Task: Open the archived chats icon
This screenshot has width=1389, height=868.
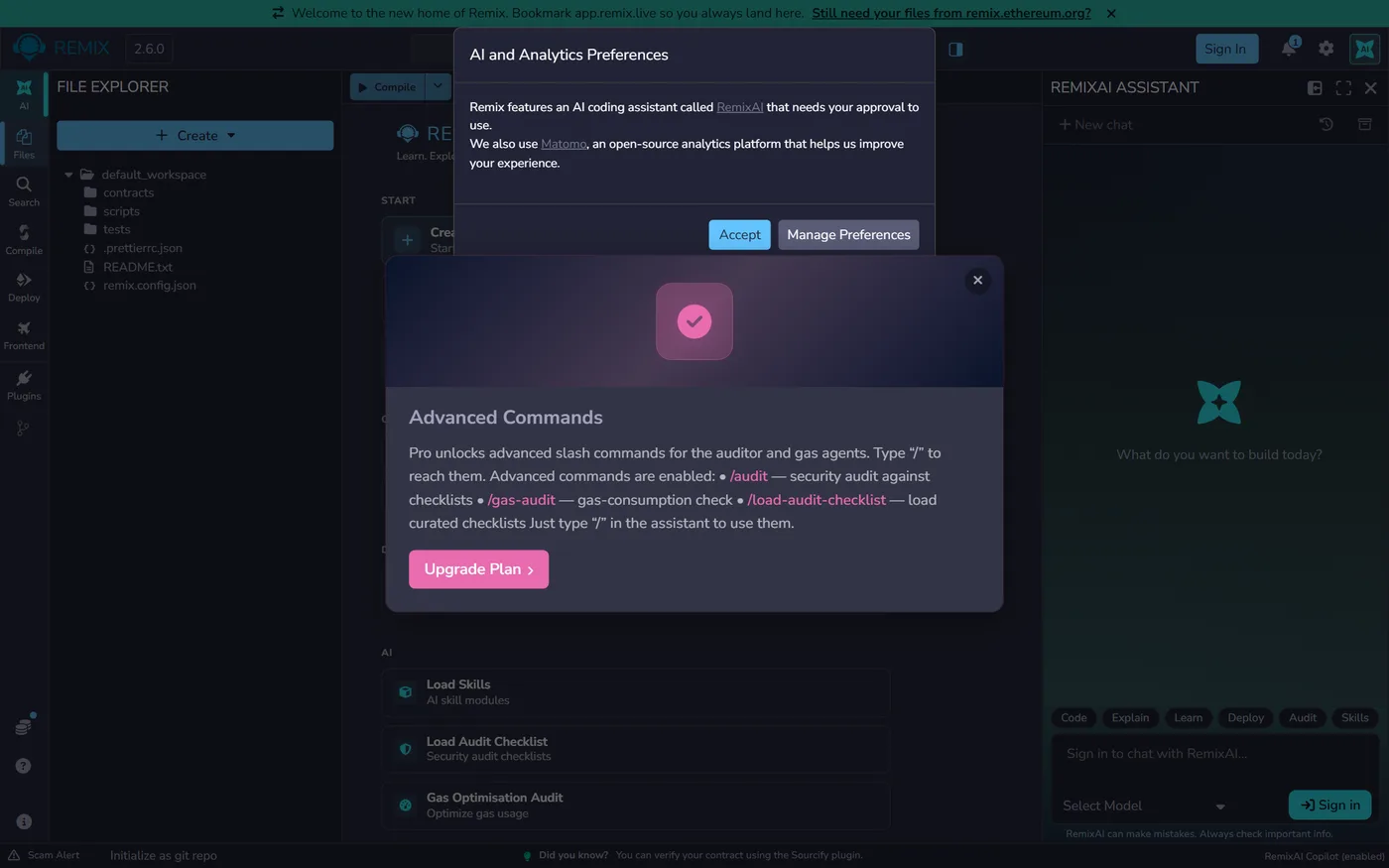Action: [x=1365, y=124]
